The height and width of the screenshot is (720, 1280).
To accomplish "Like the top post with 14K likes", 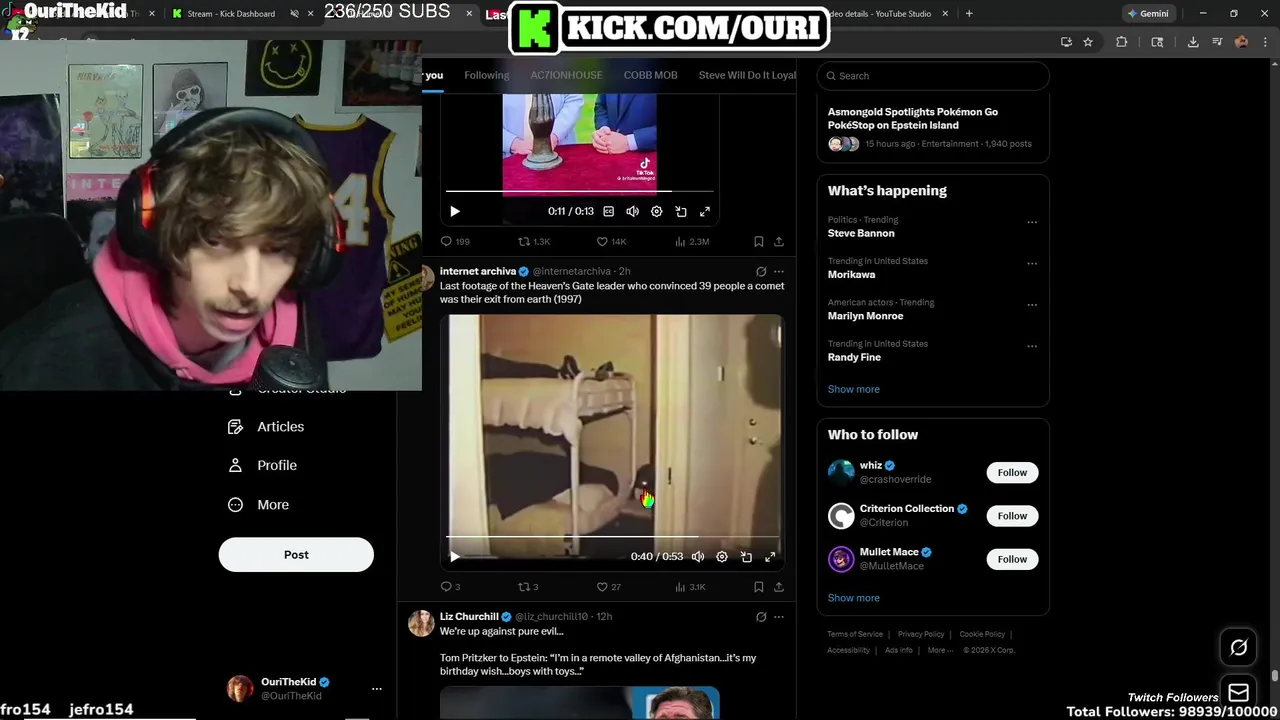I will (611, 241).
